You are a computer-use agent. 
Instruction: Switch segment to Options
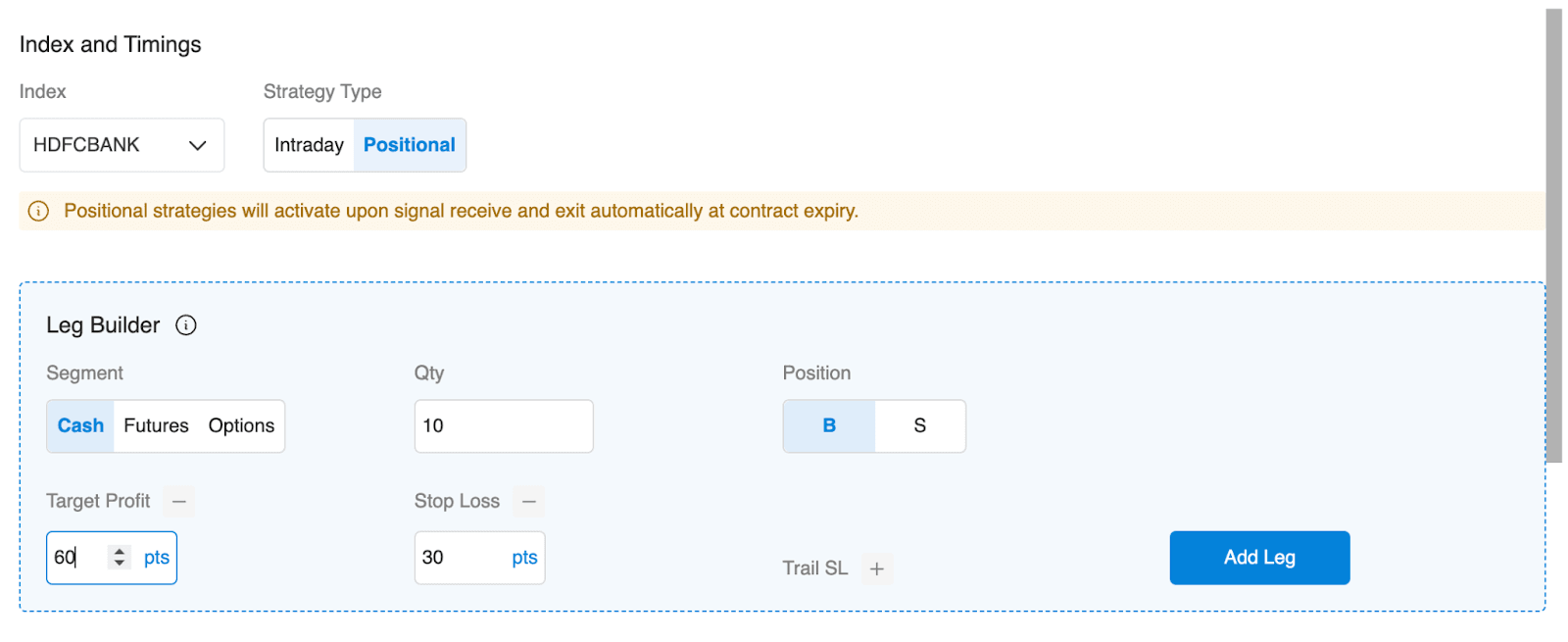point(241,426)
